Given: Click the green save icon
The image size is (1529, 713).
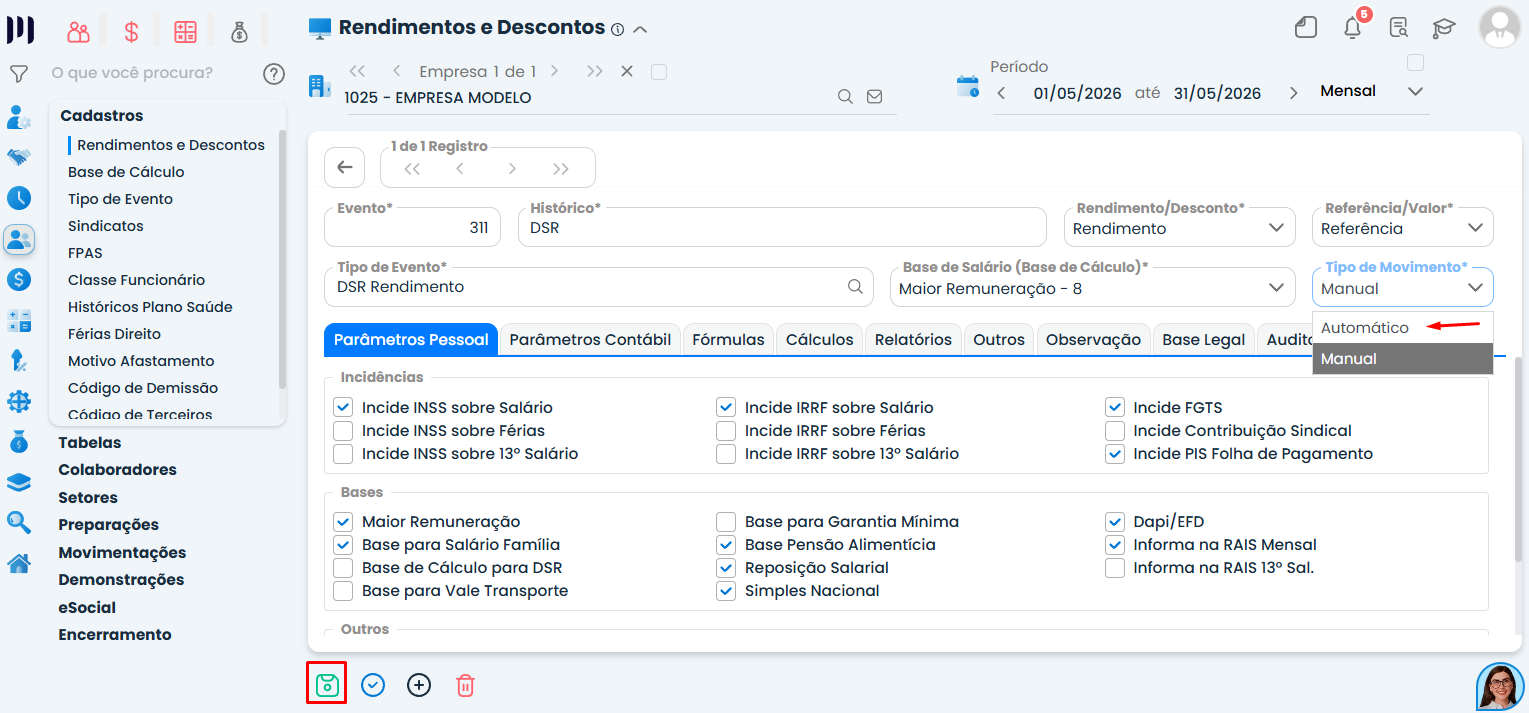Looking at the screenshot, I should (x=327, y=685).
